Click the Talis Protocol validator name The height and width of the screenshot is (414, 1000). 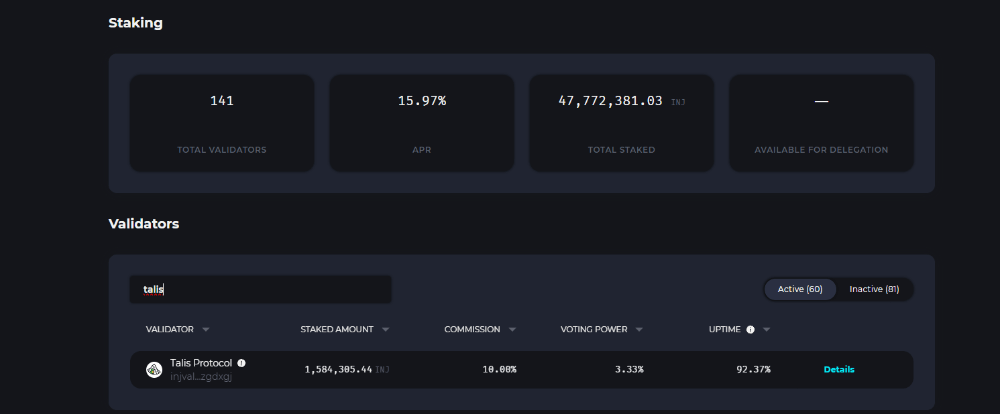tap(201, 362)
